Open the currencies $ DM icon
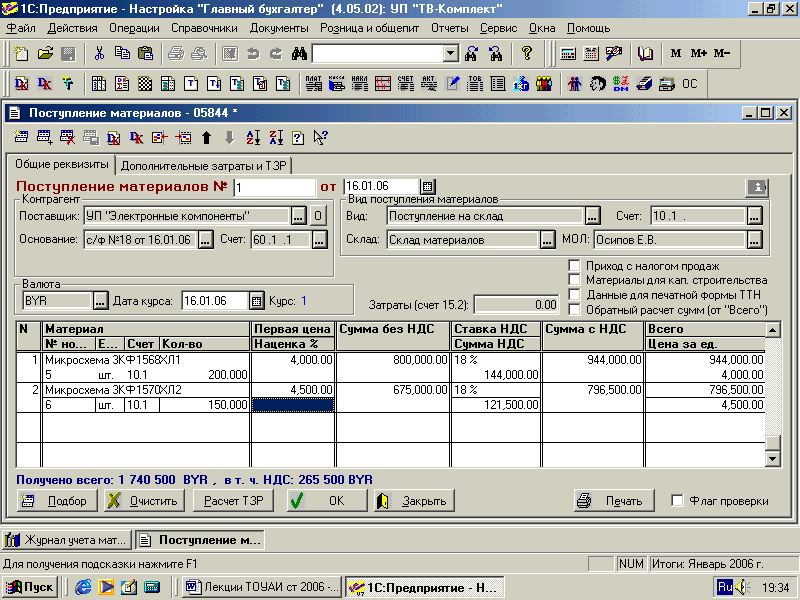This screenshot has width=800, height=600. coord(621,83)
